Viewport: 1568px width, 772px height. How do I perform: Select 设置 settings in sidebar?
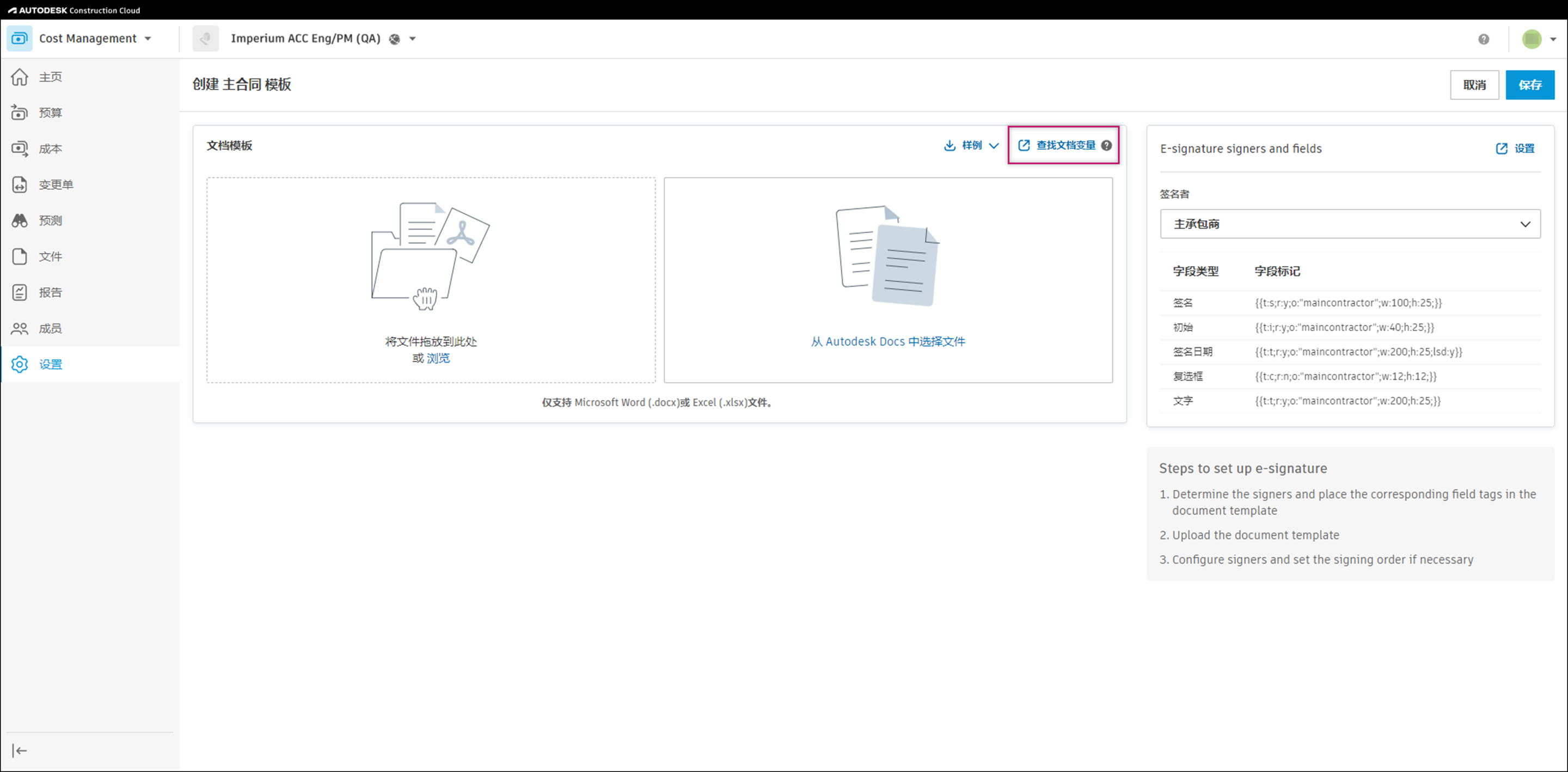click(51, 365)
